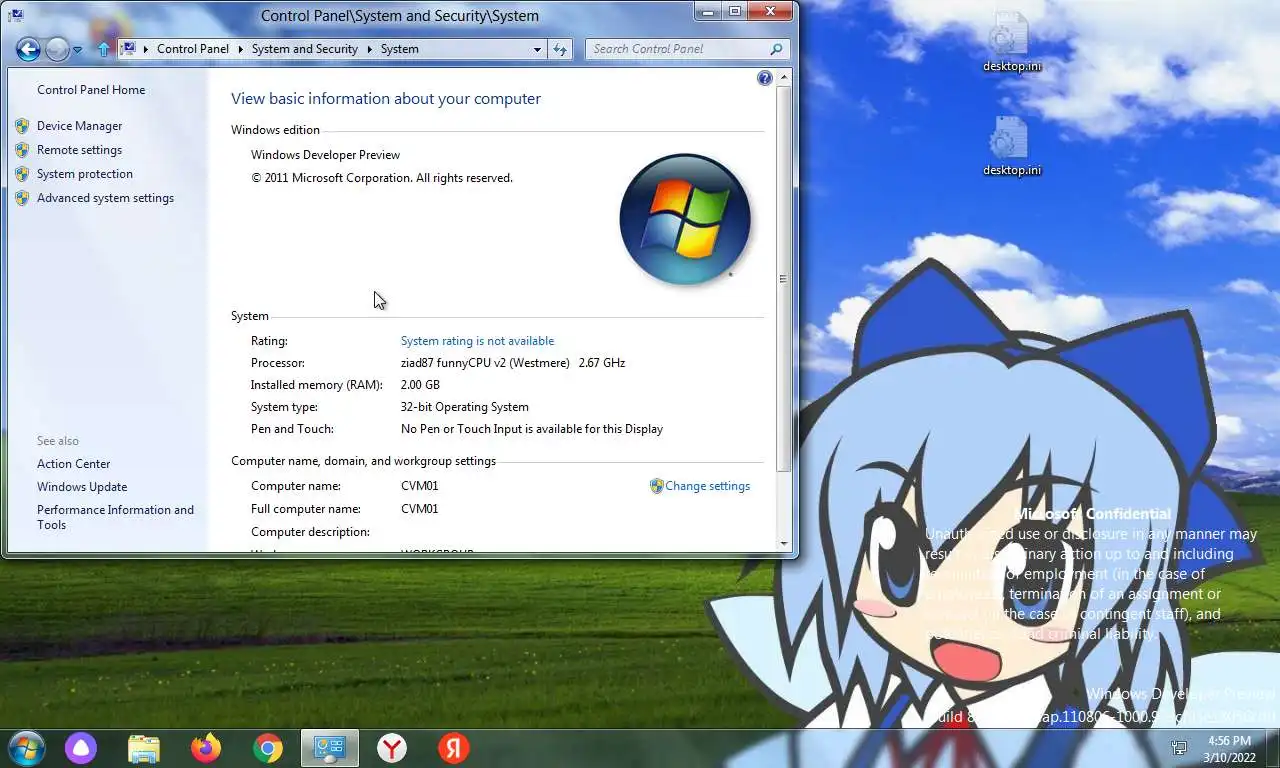
Task: Open Control Panel Home
Action: coord(91,90)
